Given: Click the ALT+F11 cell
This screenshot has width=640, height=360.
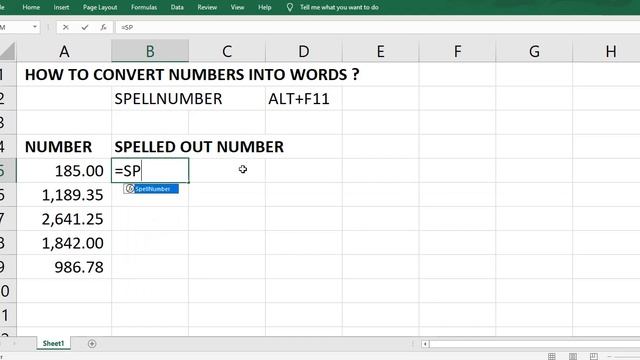Looking at the screenshot, I should pyautogui.click(x=304, y=98).
